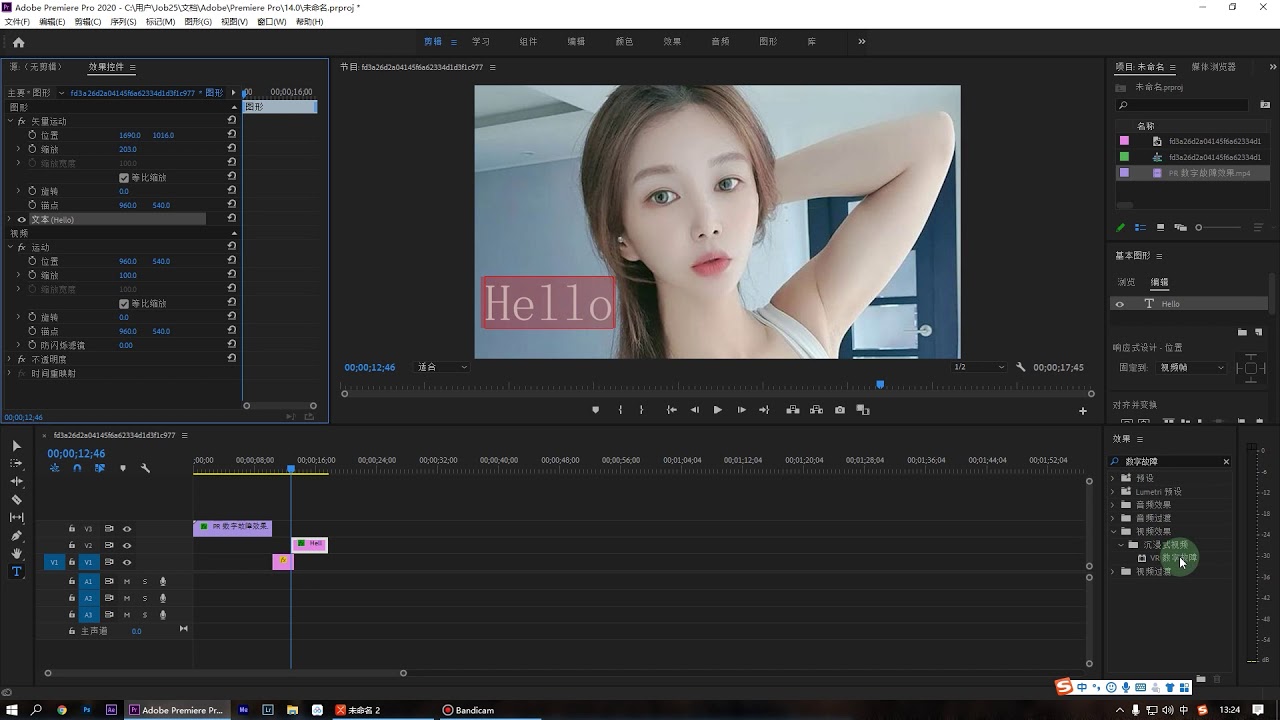Expand the 音频效果 folder
The height and width of the screenshot is (720, 1280).
coord(1113,505)
